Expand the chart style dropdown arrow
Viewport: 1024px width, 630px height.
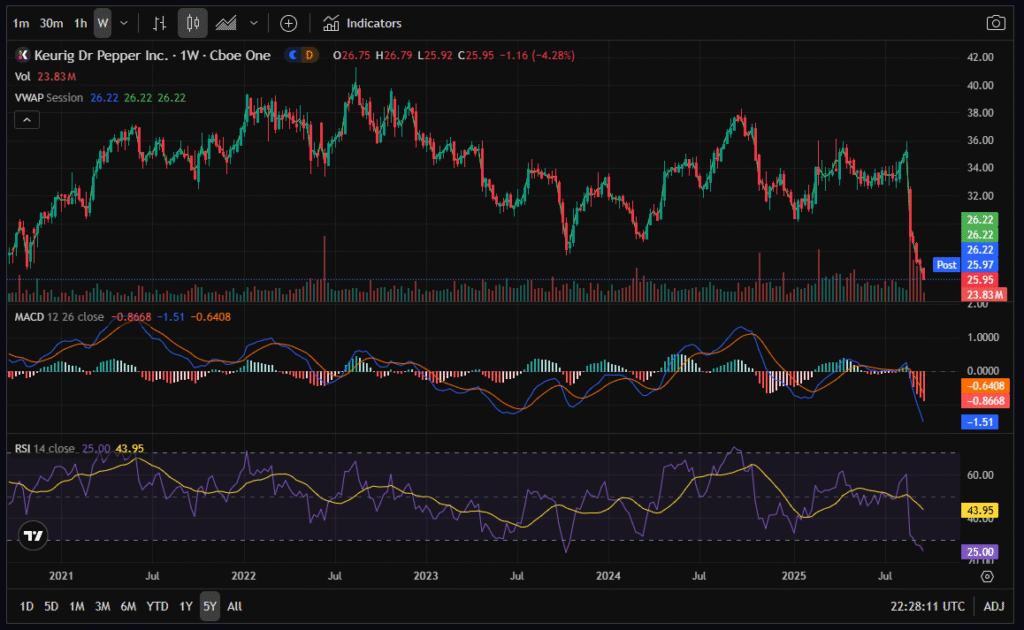[254, 22]
